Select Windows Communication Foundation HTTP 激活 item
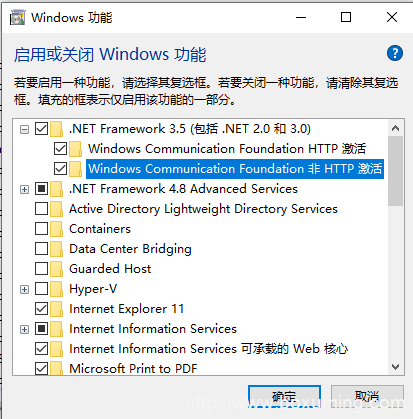Viewport: 413px width, 419px height. coord(227,149)
